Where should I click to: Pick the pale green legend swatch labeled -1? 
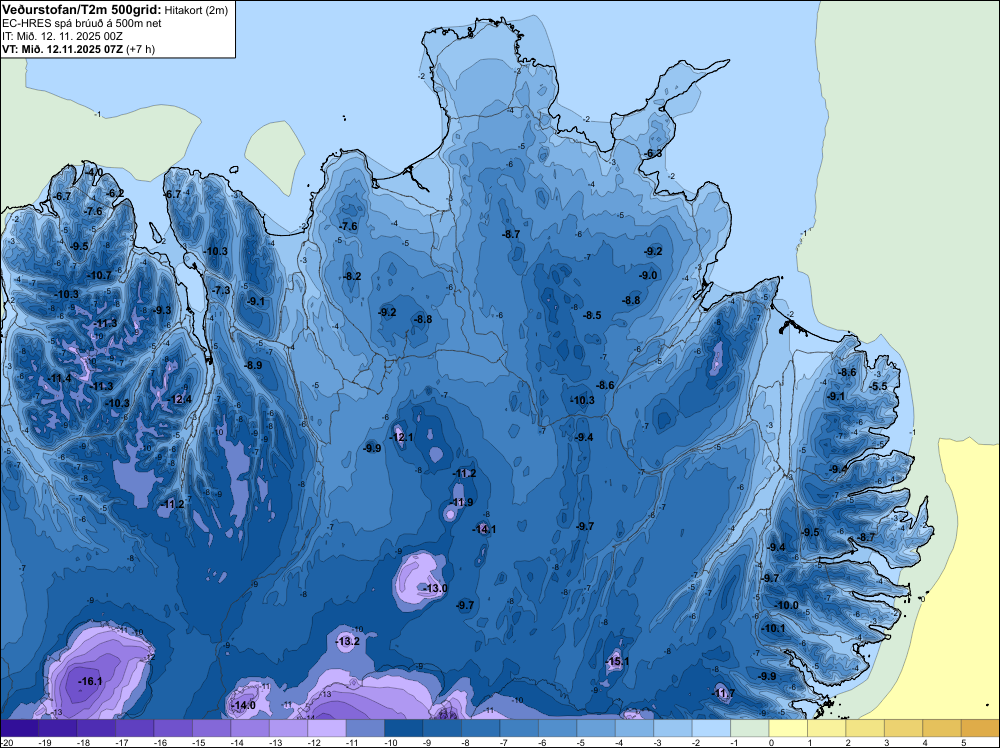tap(750, 728)
